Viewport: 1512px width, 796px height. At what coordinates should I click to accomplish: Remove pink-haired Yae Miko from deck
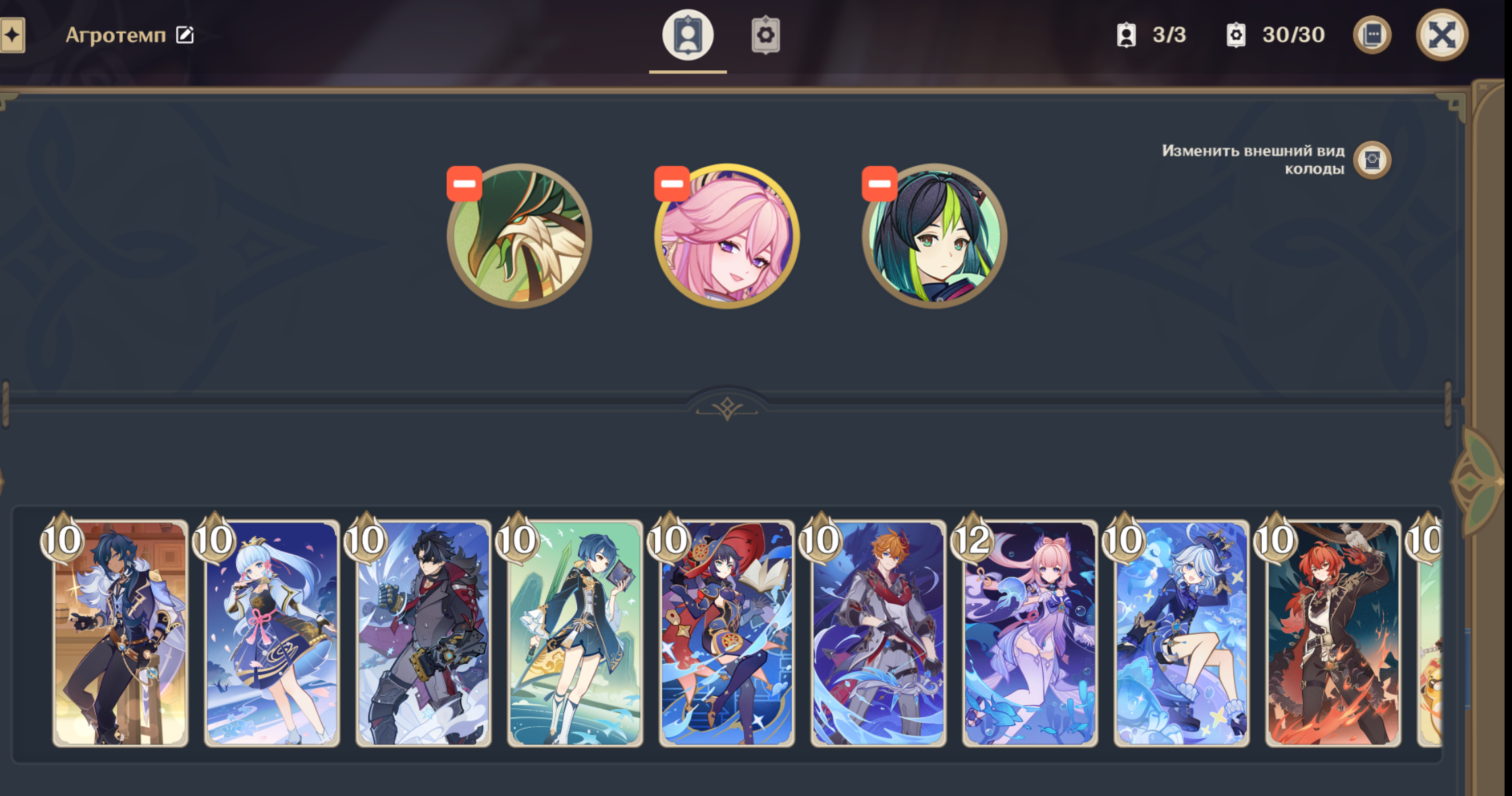(672, 183)
